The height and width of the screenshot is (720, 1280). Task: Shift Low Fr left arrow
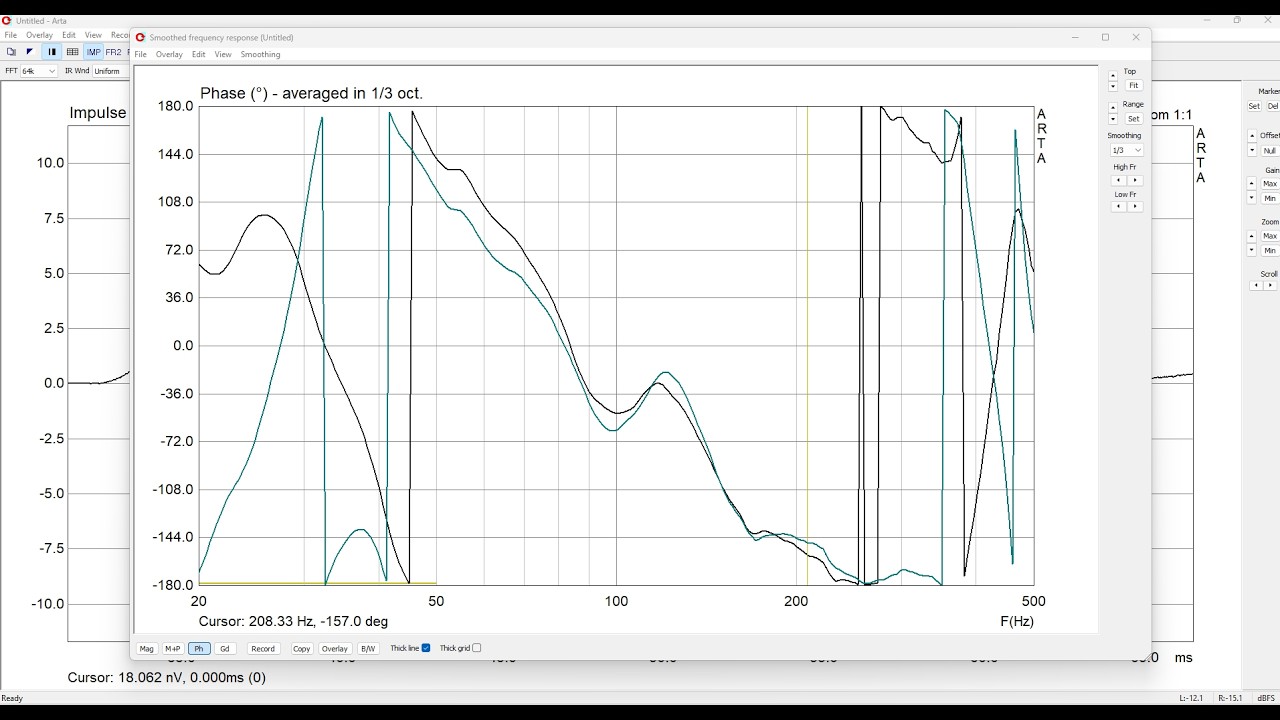click(x=1119, y=206)
